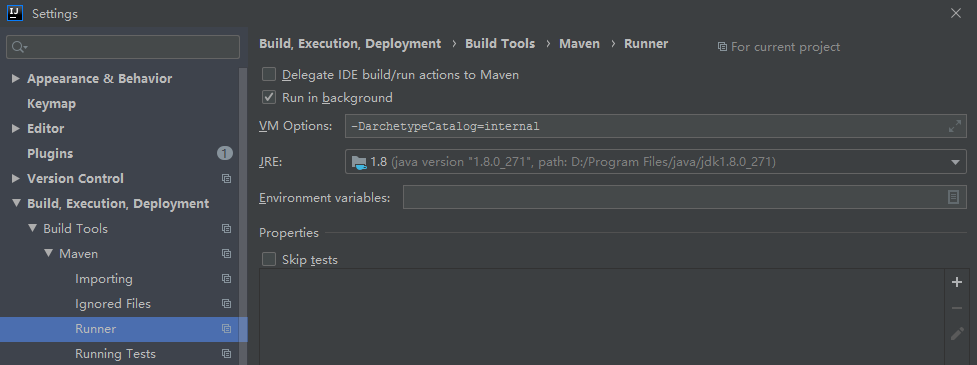Select Appearance & Behavior tree label
This screenshot has height=365, width=977.
pos(99,78)
